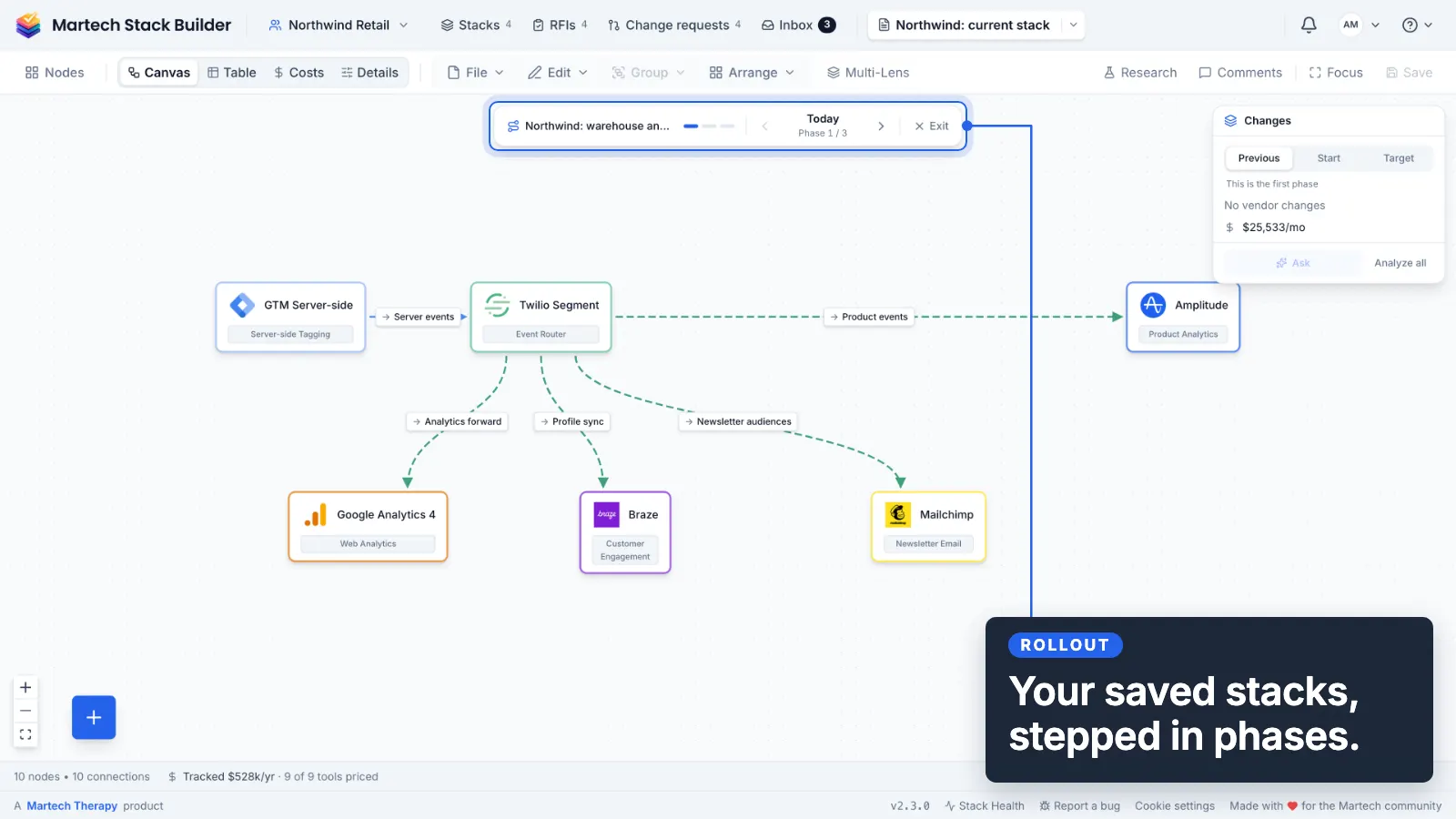
Task: Open the File menu
Action: pos(475,72)
